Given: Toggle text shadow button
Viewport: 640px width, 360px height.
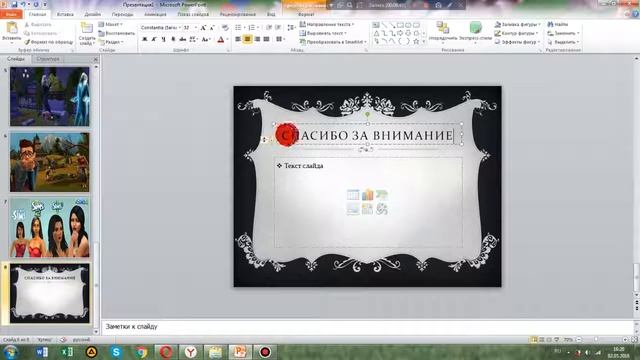Looking at the screenshot, I should [173, 40].
